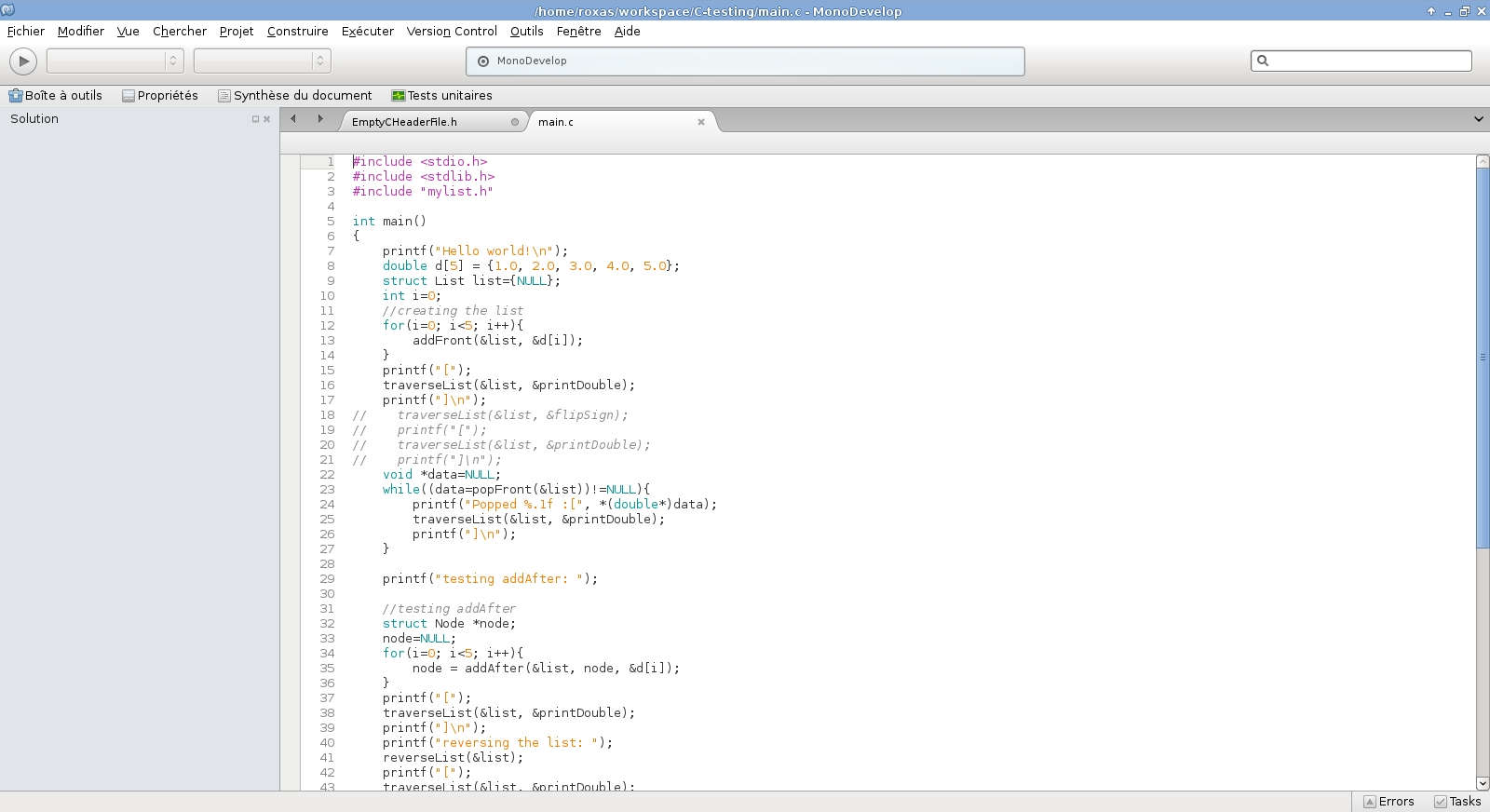Open the Projet menu
This screenshot has width=1490, height=812.
tap(237, 31)
